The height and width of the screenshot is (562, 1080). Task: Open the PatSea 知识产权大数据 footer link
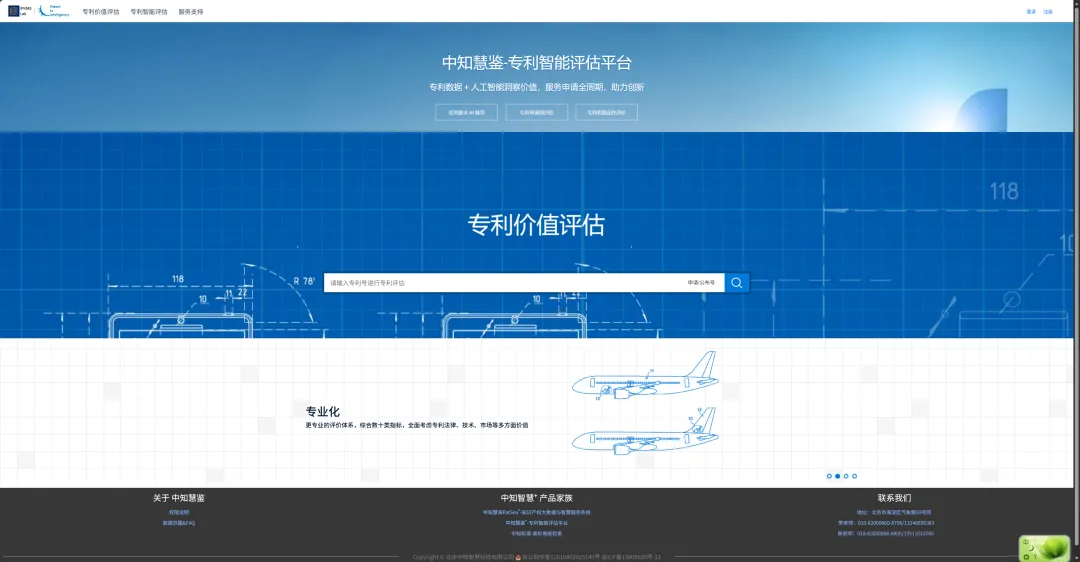(x=537, y=512)
